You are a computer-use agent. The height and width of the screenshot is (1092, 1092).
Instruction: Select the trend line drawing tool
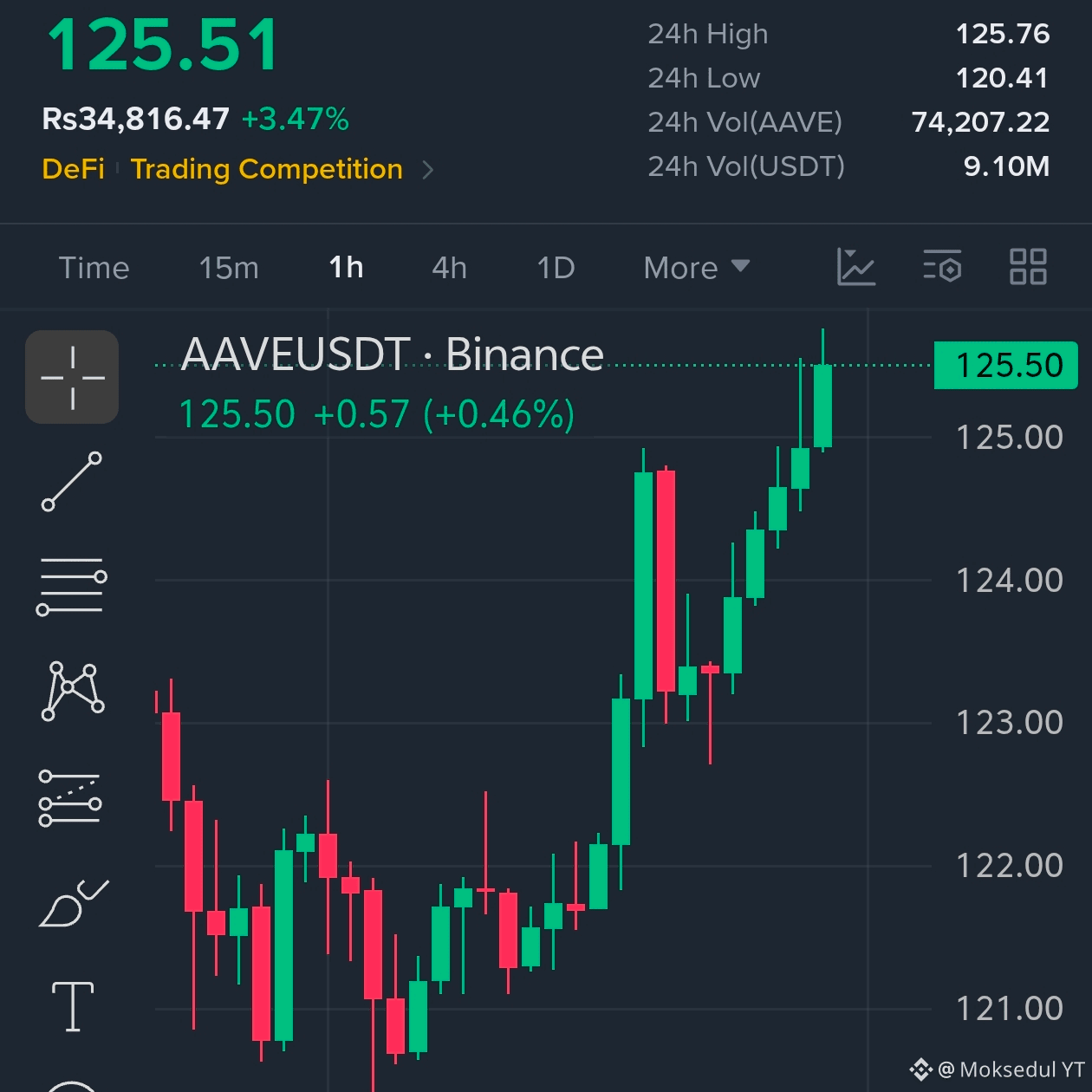(x=72, y=481)
